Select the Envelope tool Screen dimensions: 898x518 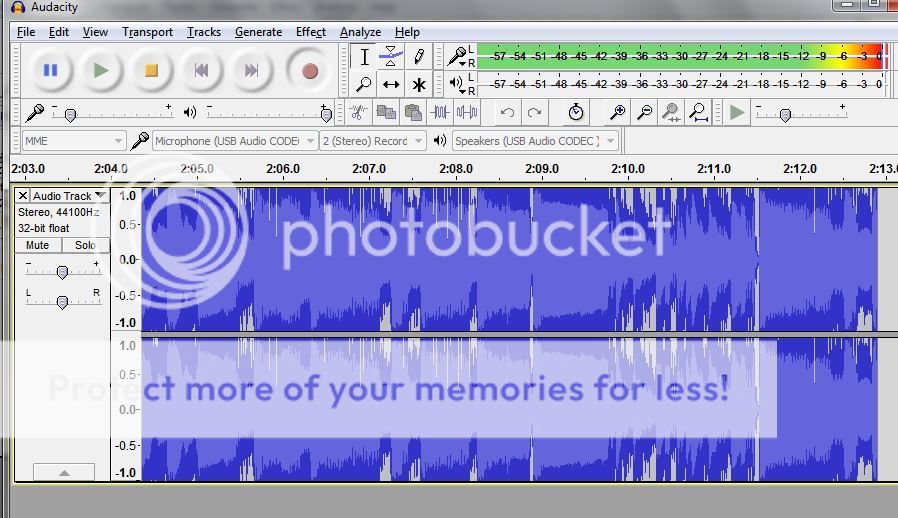coord(391,58)
